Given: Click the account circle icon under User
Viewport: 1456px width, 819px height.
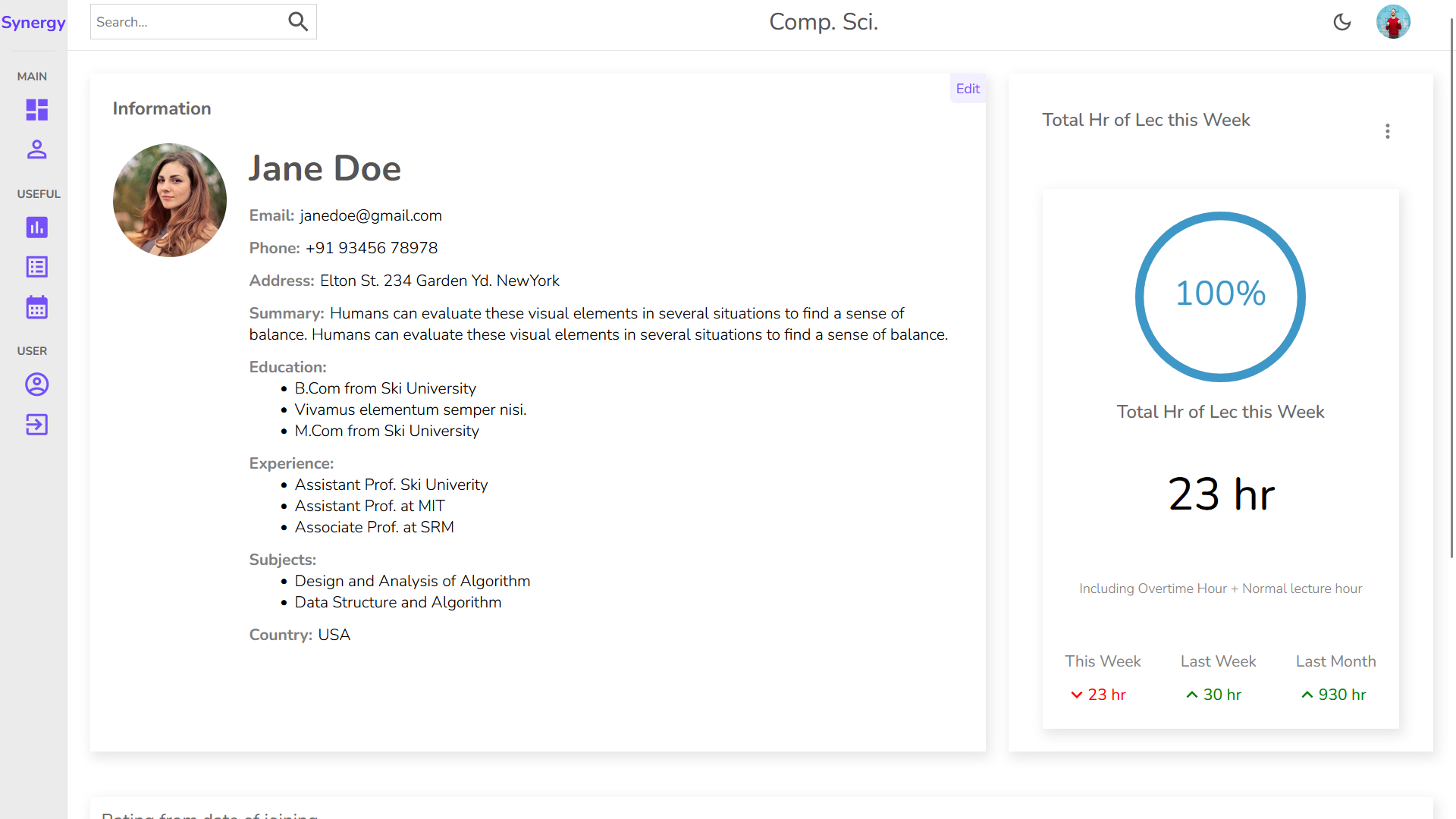Looking at the screenshot, I should pyautogui.click(x=36, y=384).
